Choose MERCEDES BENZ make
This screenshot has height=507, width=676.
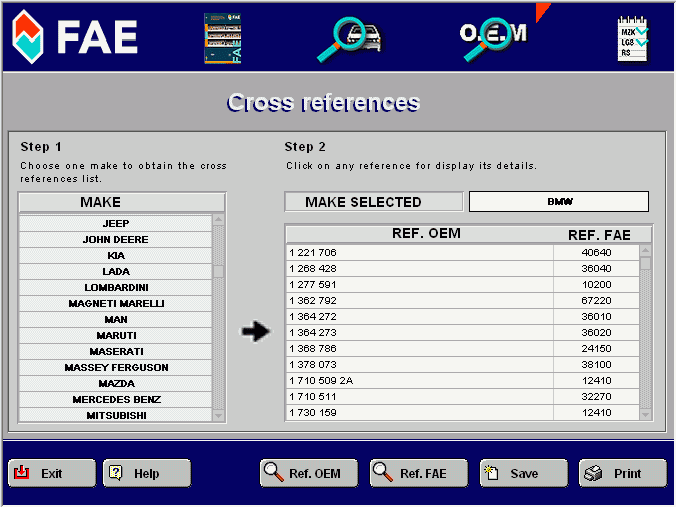coord(116,399)
